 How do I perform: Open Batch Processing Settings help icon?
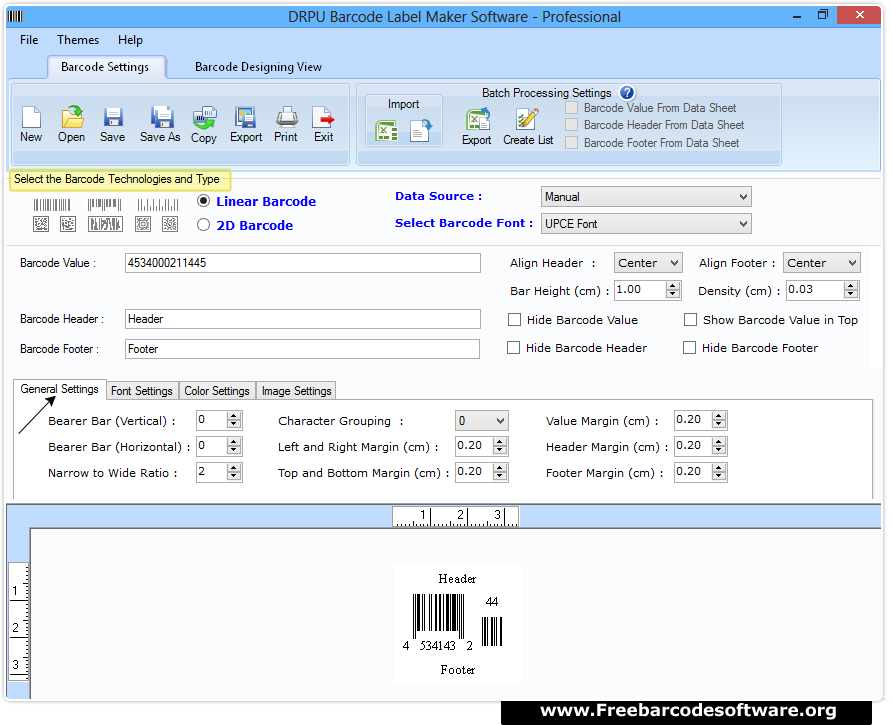[x=626, y=93]
